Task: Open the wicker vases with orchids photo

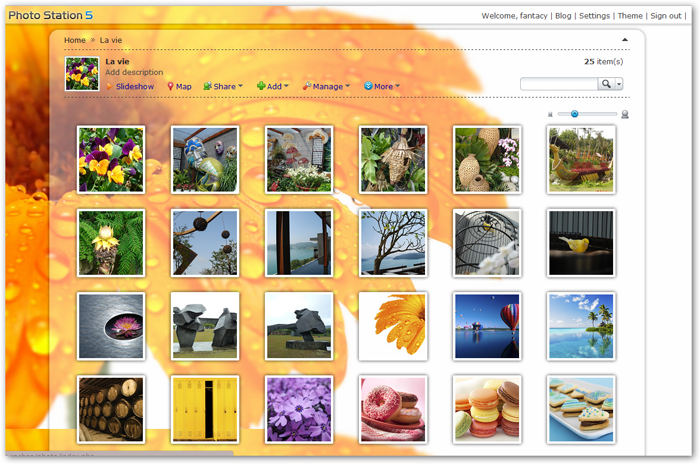Action: coord(487,159)
